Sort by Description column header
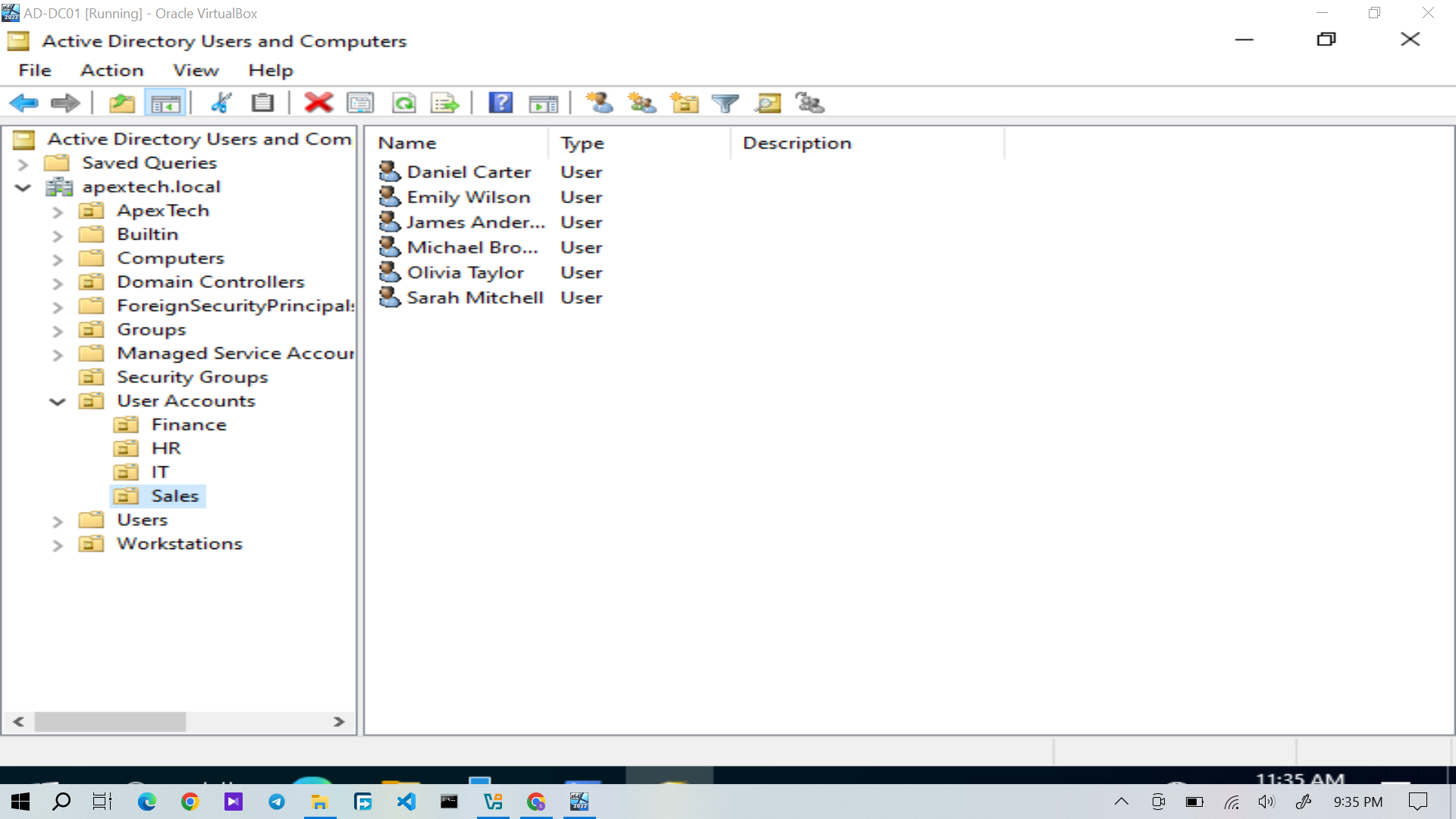This screenshot has width=1456, height=819. coord(868,143)
